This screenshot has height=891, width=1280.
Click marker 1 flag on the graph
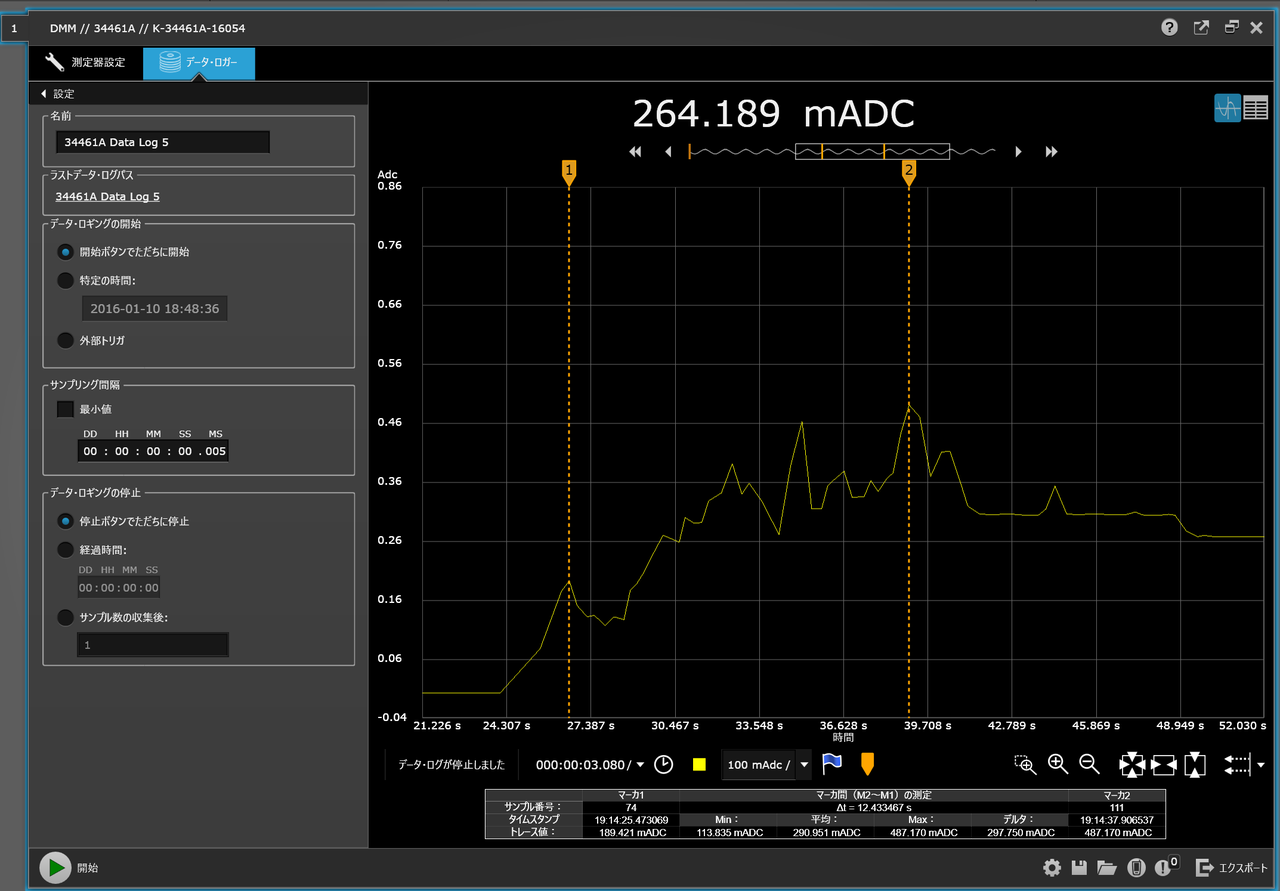click(569, 171)
